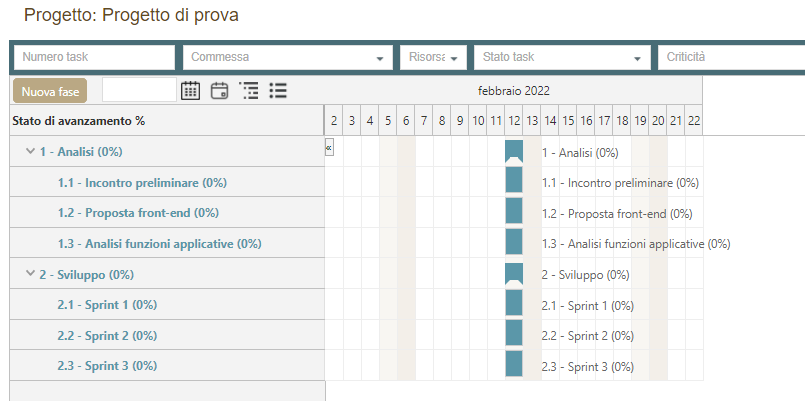Screen dimensions: 805x401
Task: Click the indented tree list icon
Action: 249,91
